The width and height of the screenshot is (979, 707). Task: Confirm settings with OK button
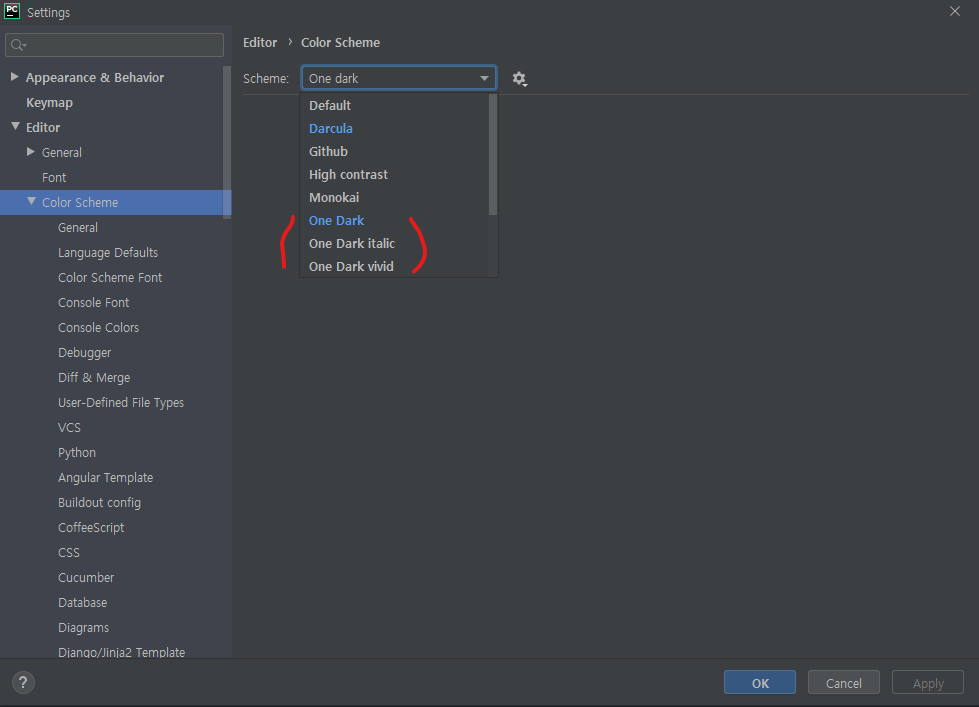click(x=760, y=683)
